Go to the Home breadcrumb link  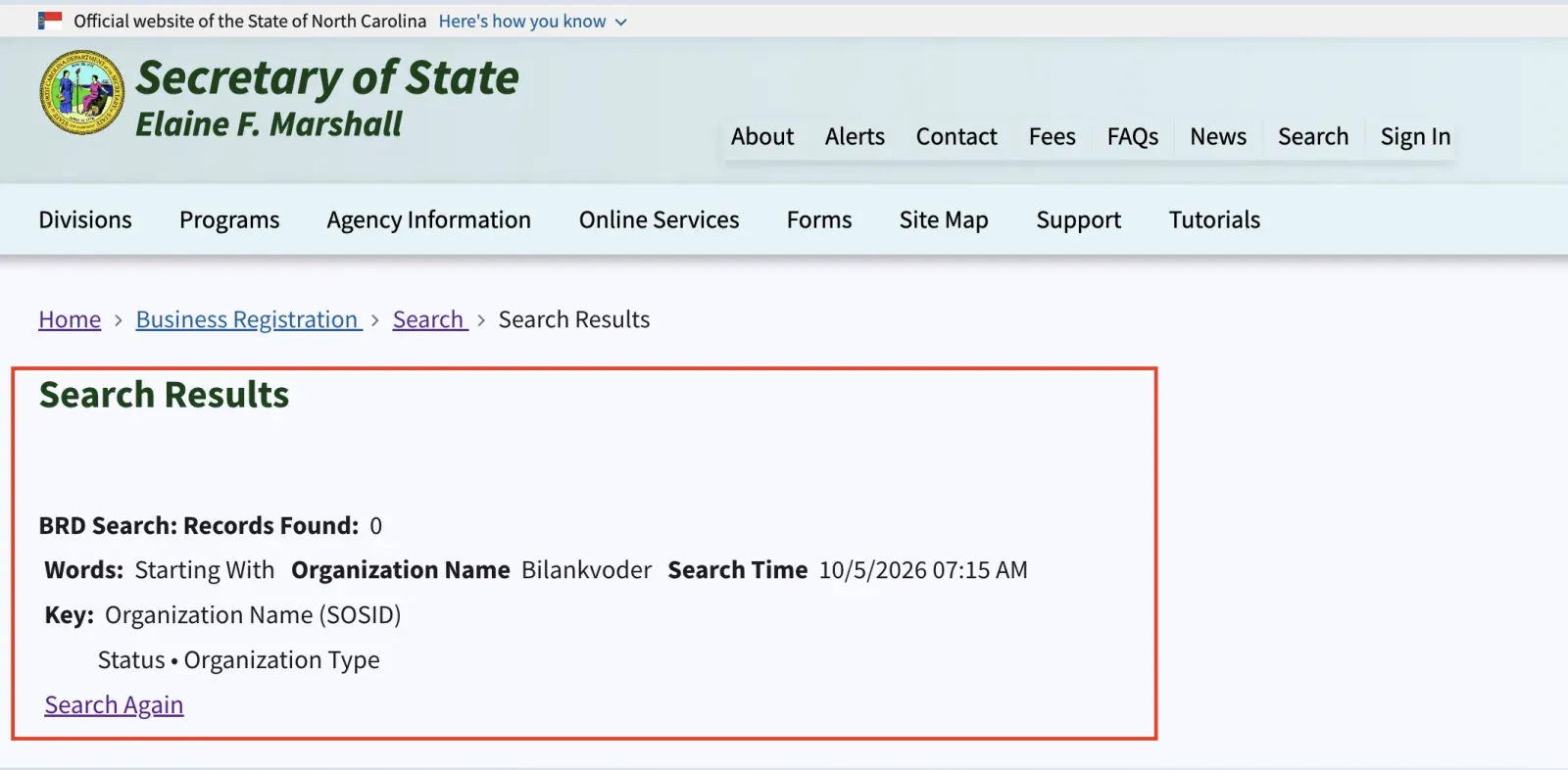point(70,320)
